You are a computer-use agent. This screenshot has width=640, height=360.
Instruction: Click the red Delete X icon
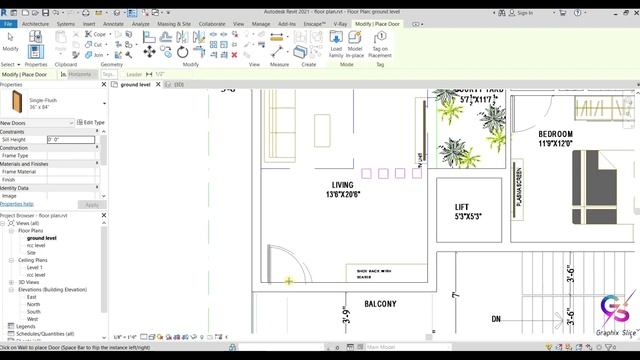[234, 55]
